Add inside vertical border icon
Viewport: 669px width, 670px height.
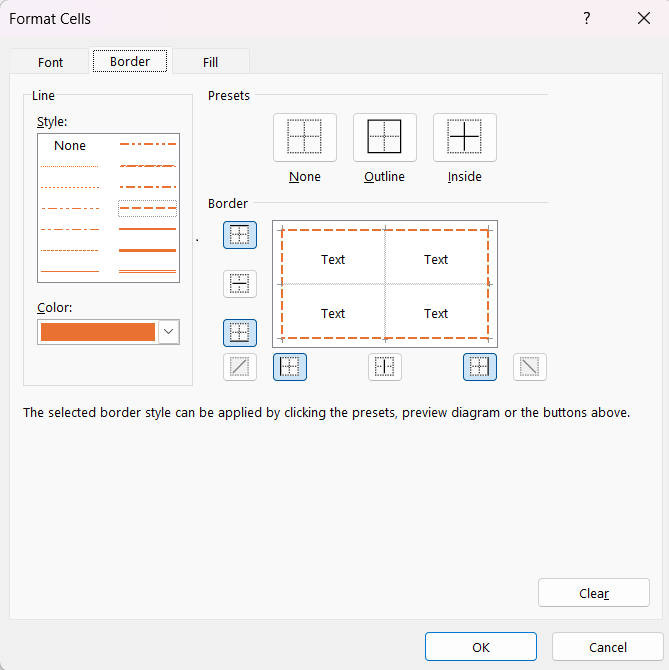[x=385, y=367]
